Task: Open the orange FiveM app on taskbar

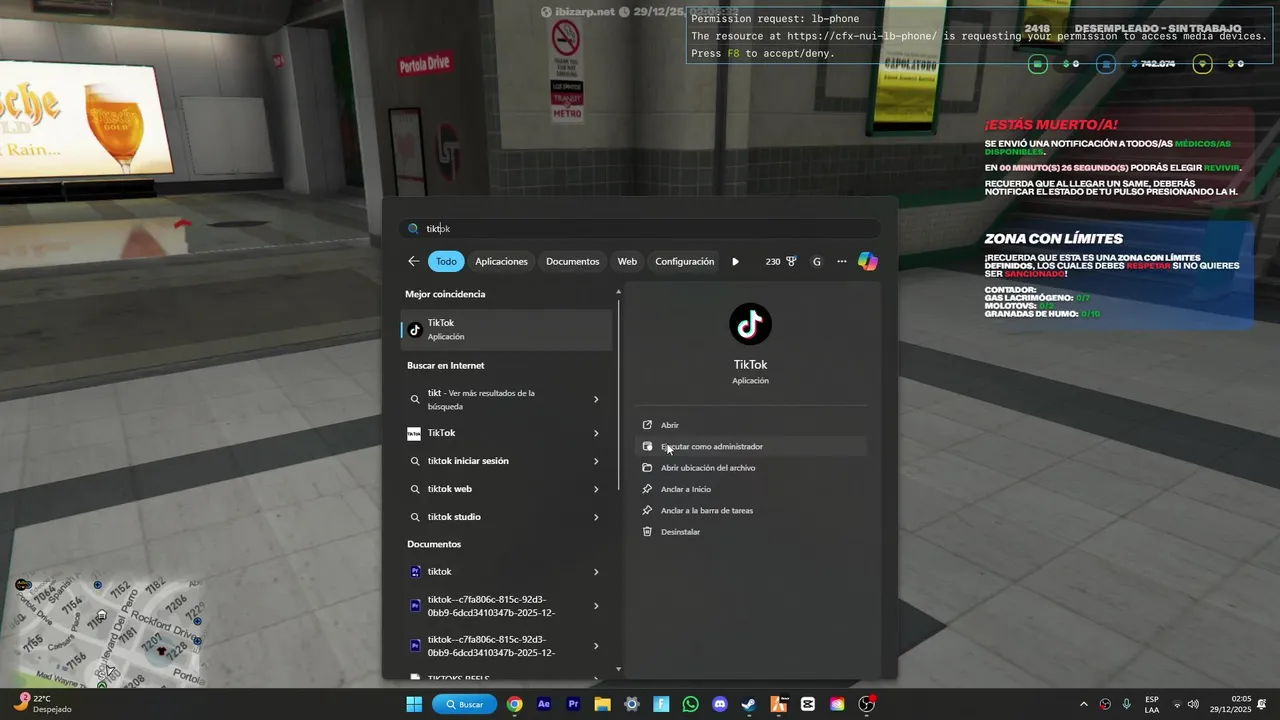Action: [x=779, y=704]
